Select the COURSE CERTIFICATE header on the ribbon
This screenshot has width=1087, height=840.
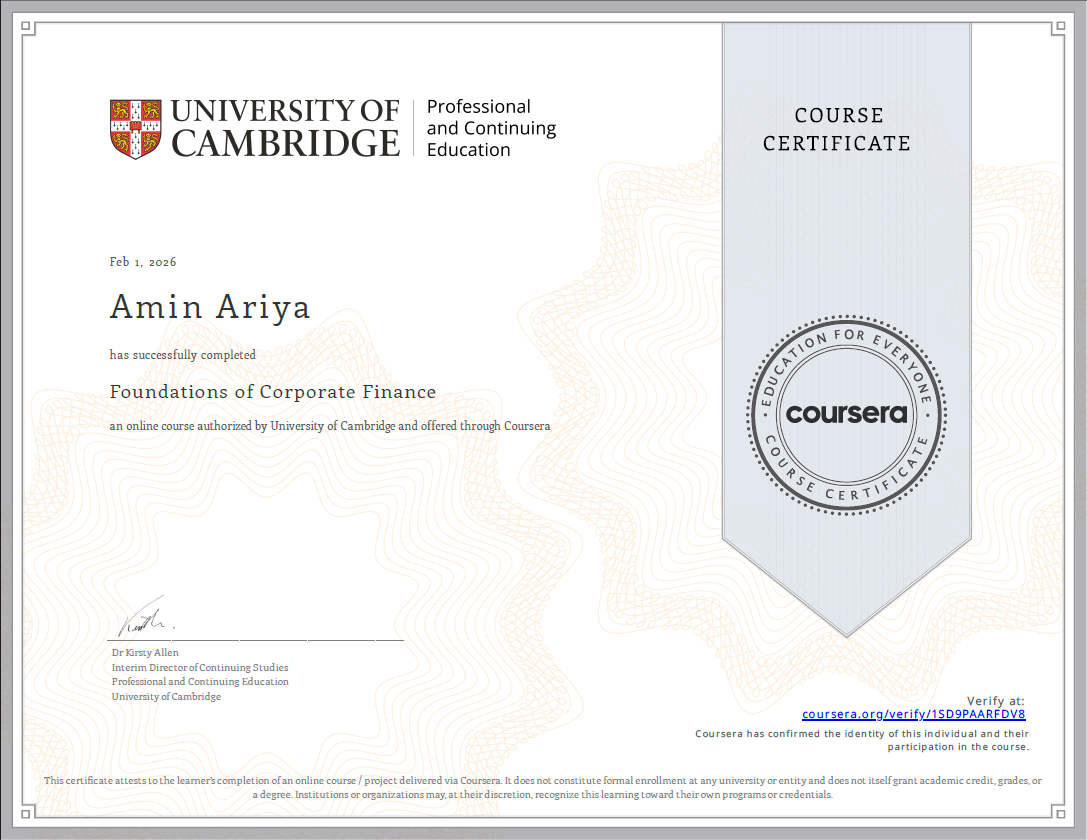[837, 129]
